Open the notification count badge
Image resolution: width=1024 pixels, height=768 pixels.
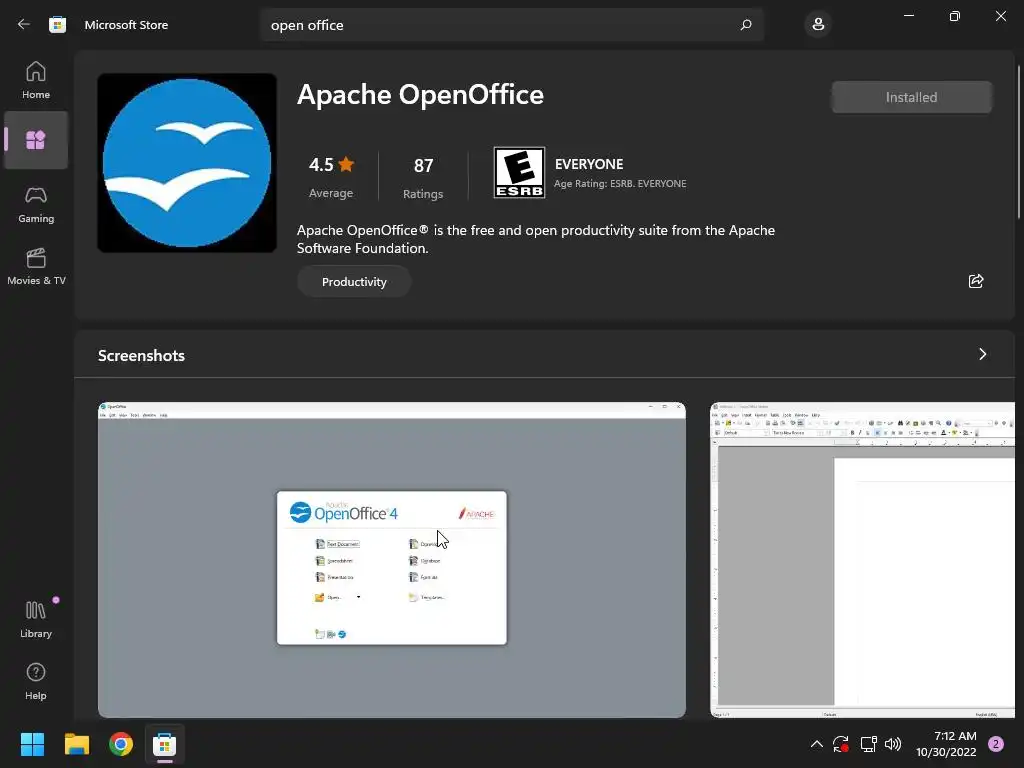996,744
